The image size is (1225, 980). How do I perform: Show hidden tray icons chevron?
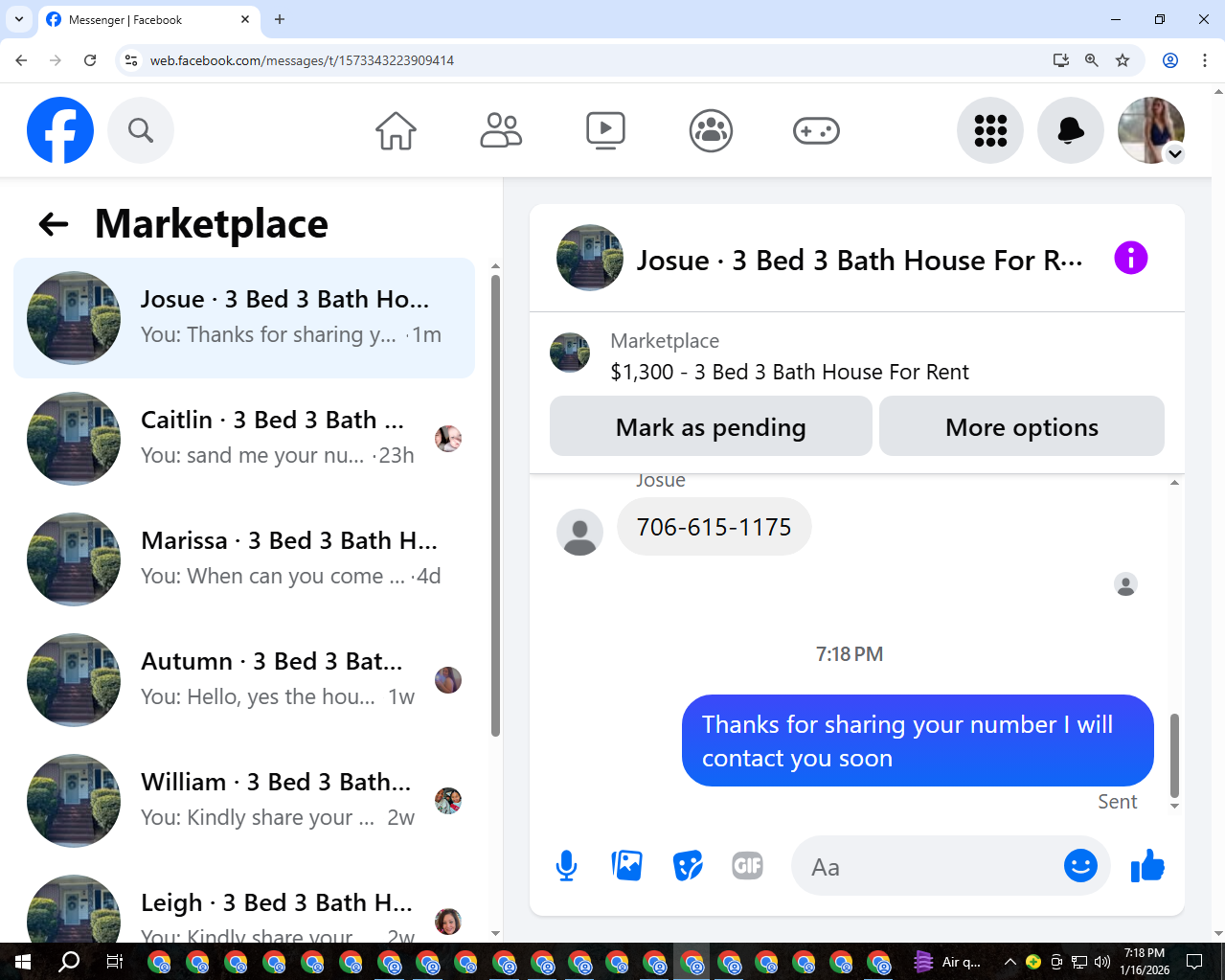pos(1009,962)
